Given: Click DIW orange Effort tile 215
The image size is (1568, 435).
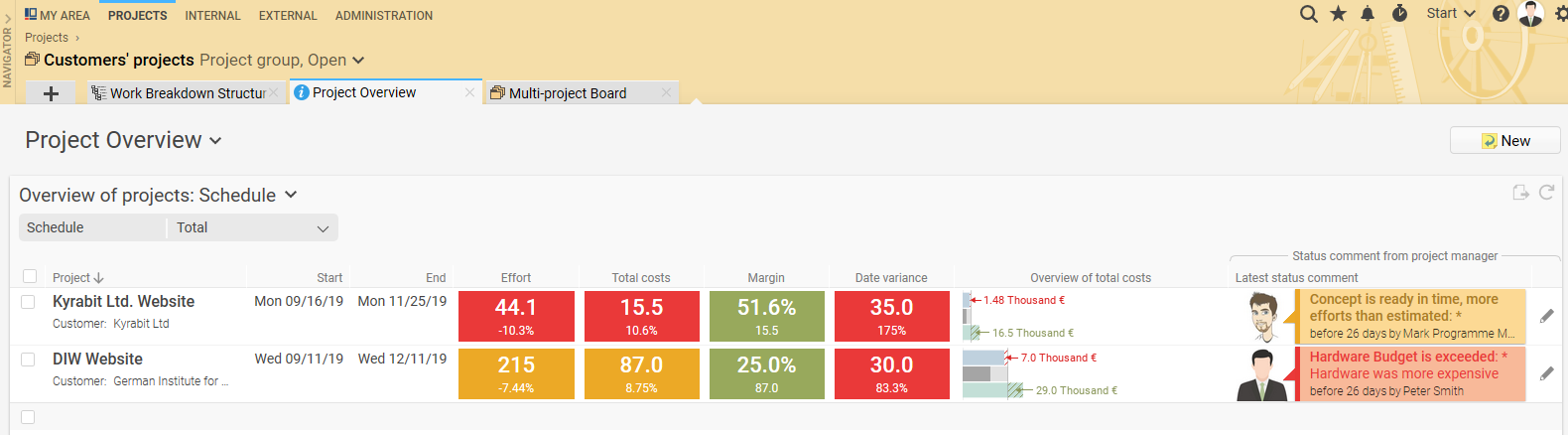Looking at the screenshot, I should (516, 373).
